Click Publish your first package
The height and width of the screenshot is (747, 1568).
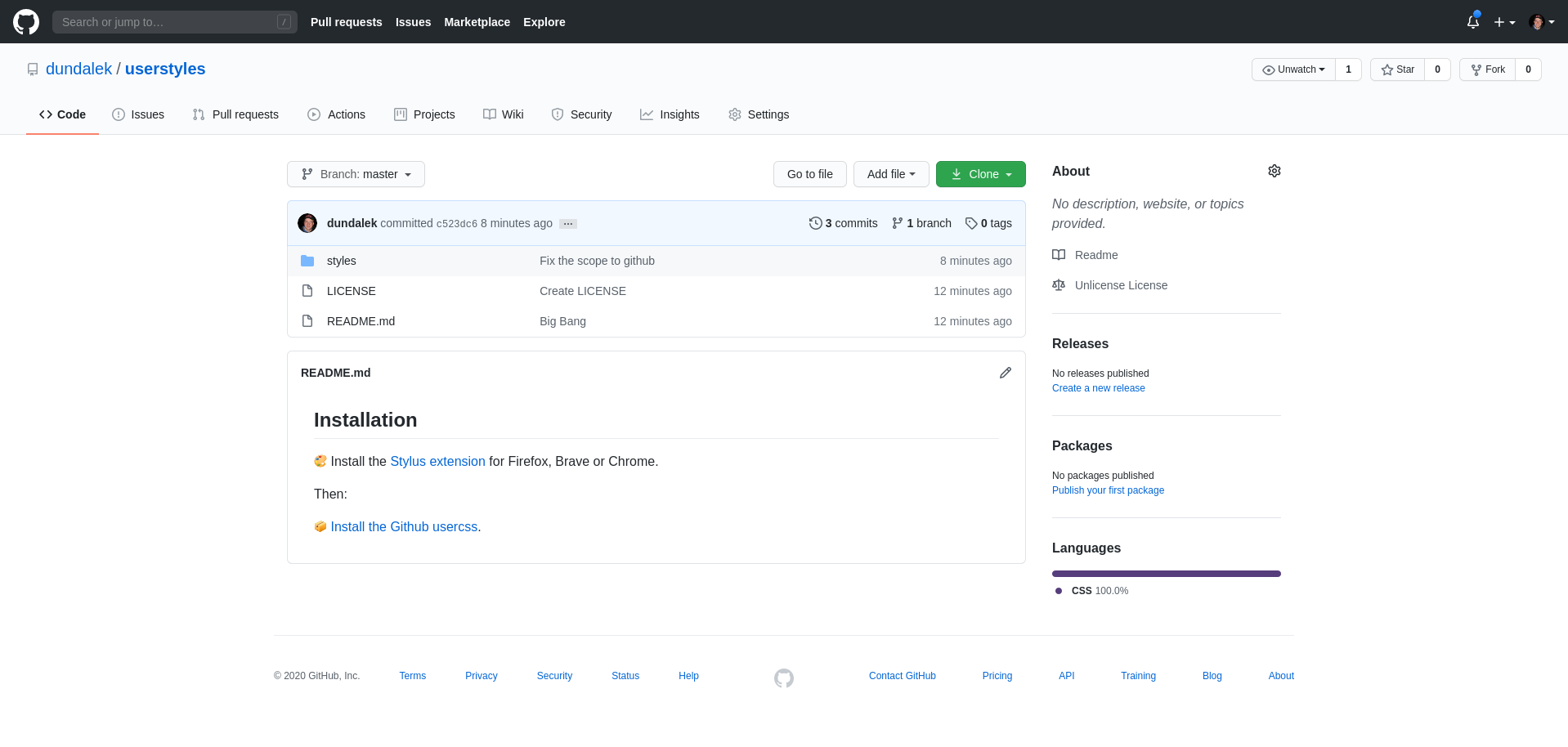click(x=1108, y=490)
